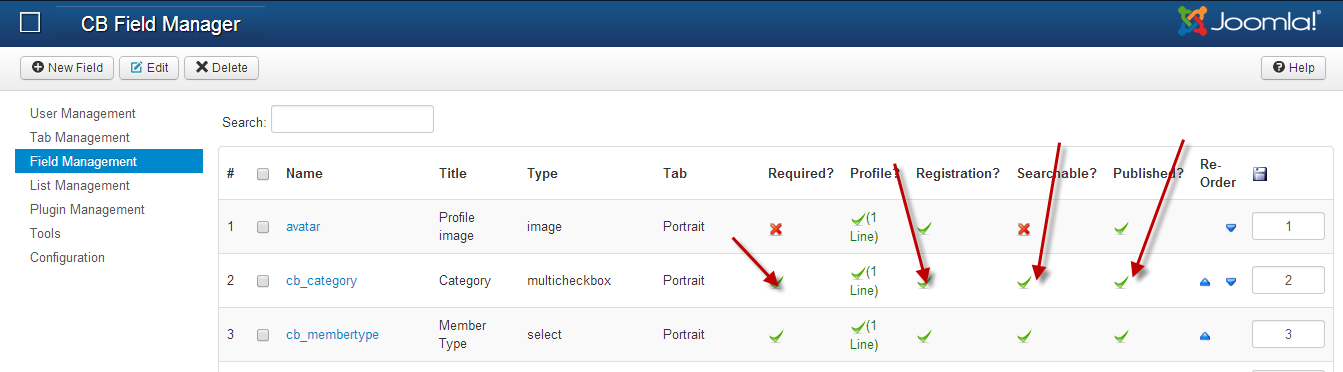
Task: Toggle avatar Required red cross icon
Action: [x=776, y=229]
